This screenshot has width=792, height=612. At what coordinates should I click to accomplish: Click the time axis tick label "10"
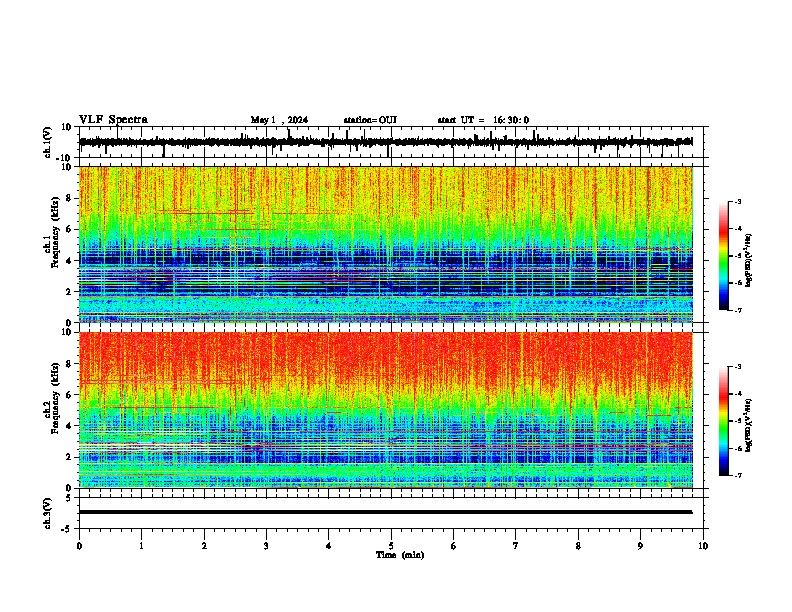click(703, 546)
